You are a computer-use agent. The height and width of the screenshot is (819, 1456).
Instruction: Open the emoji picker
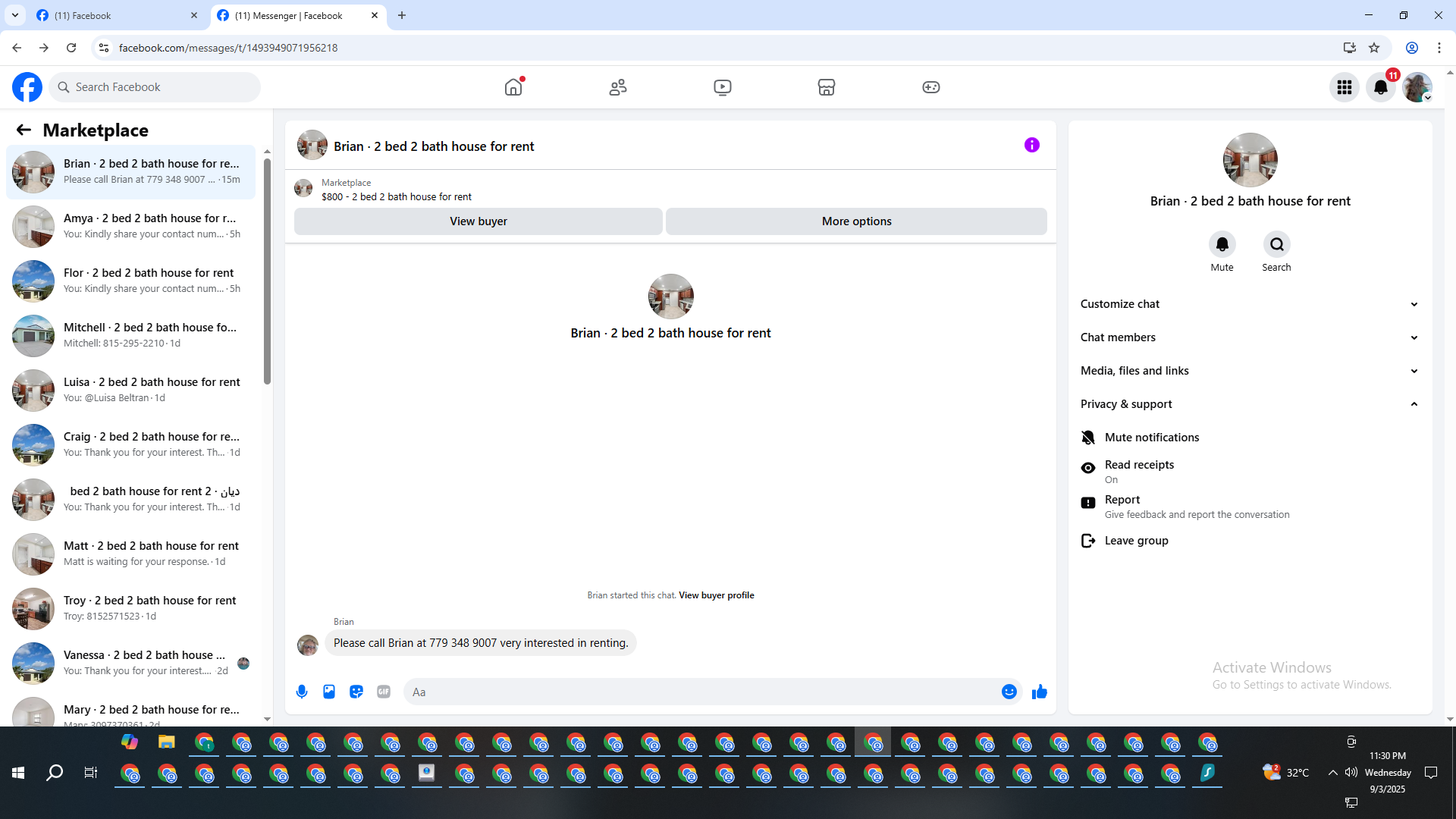click(1009, 692)
